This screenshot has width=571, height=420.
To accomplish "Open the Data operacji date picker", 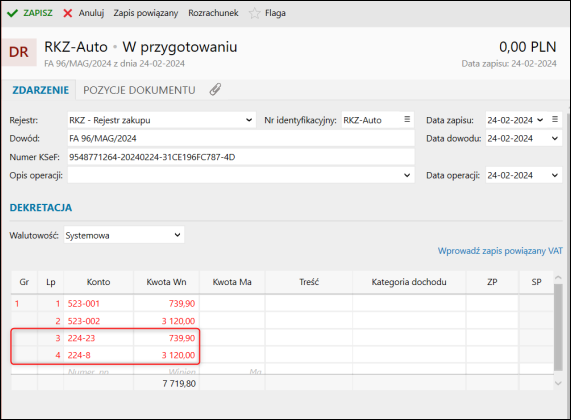I will tap(554, 175).
